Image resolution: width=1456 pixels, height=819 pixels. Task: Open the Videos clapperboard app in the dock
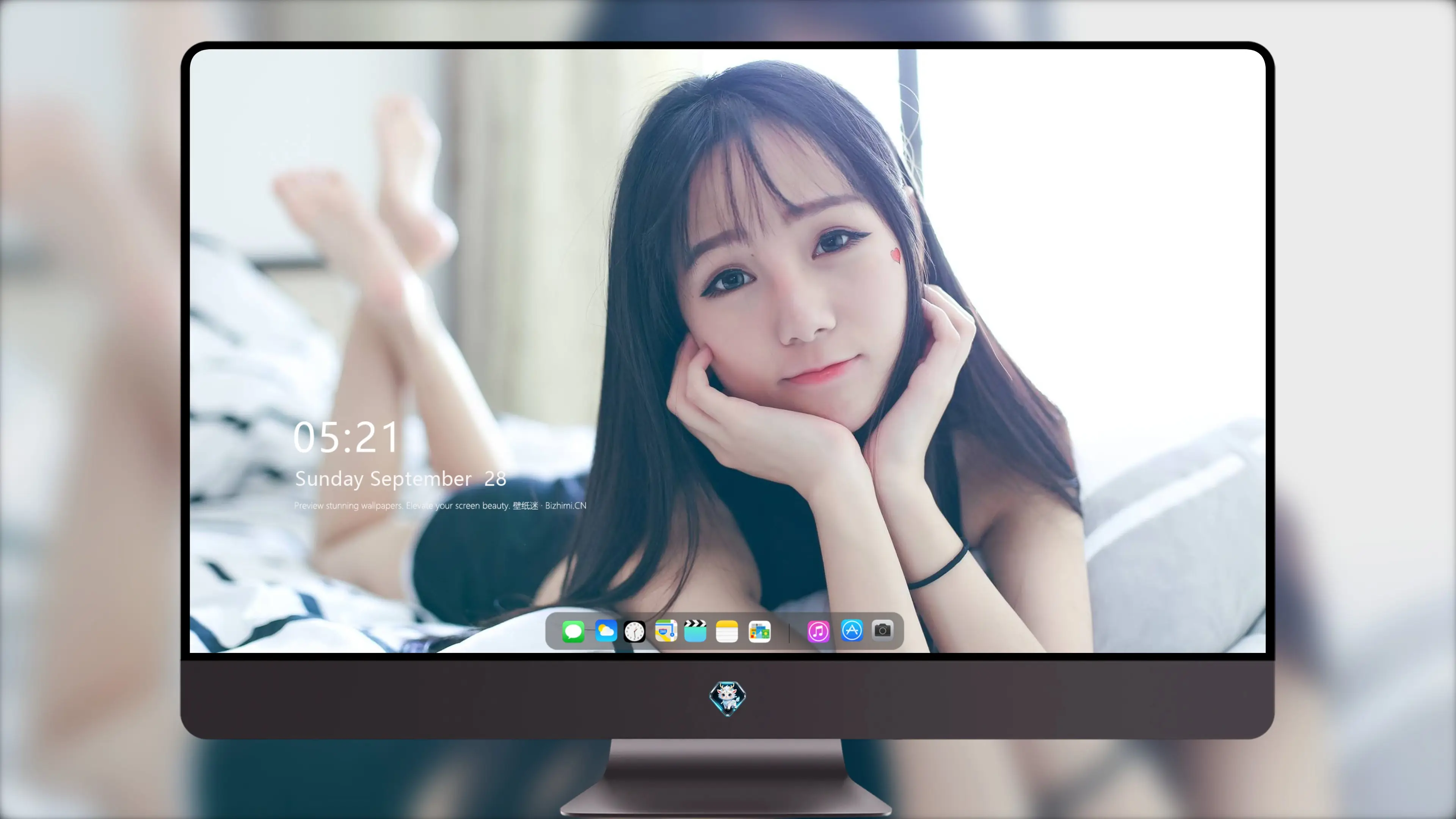coord(695,631)
